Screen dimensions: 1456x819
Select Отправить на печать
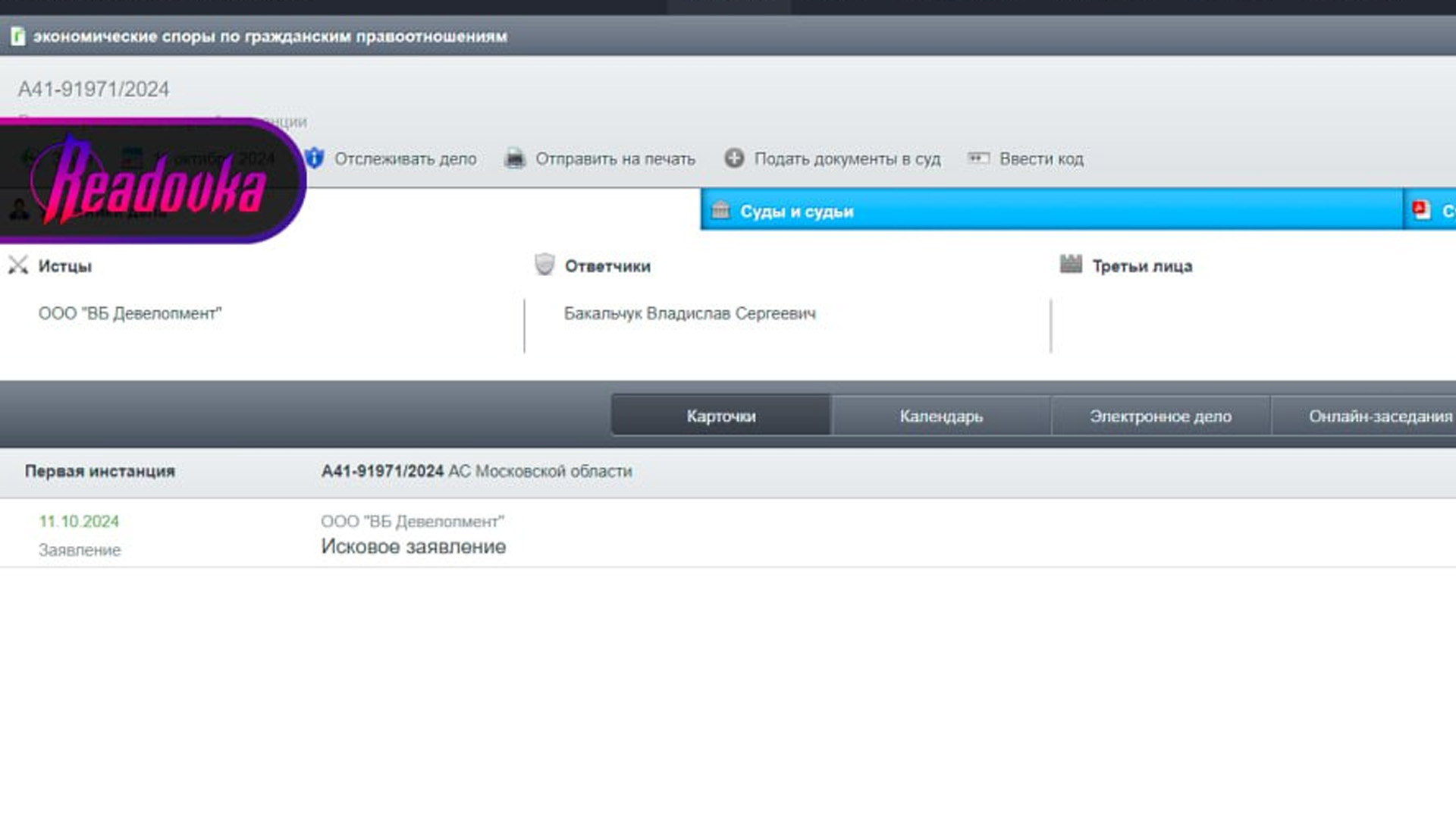tap(615, 159)
